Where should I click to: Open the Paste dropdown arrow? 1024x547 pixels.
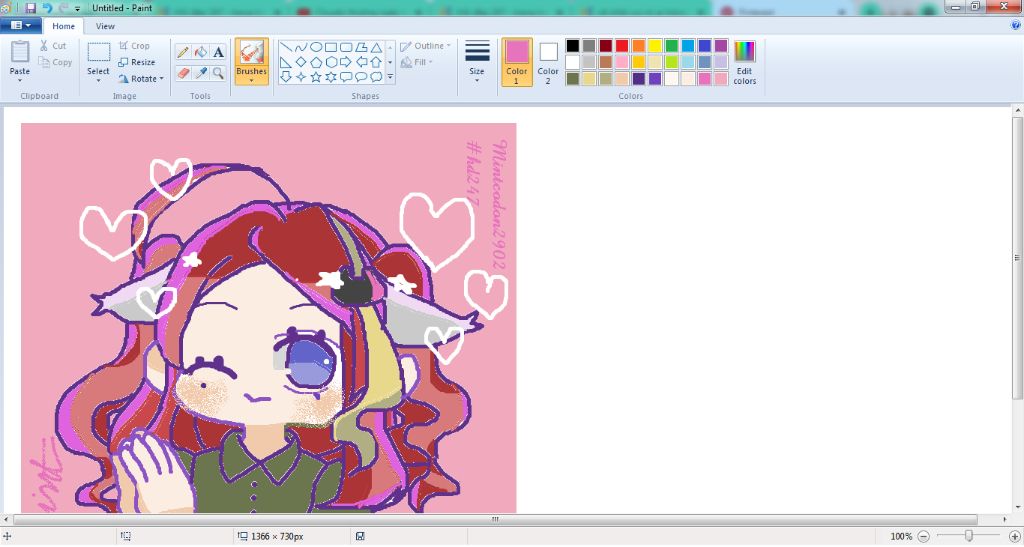coord(20,81)
